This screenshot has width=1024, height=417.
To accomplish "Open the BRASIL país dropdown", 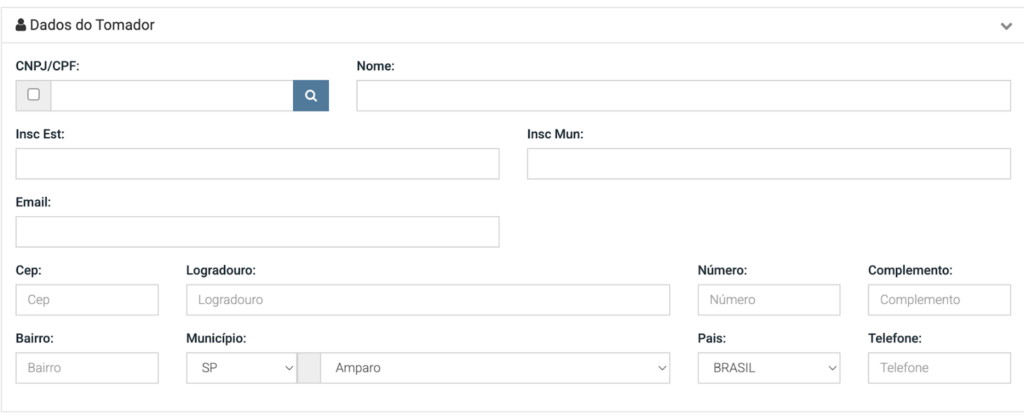I will coord(768,368).
